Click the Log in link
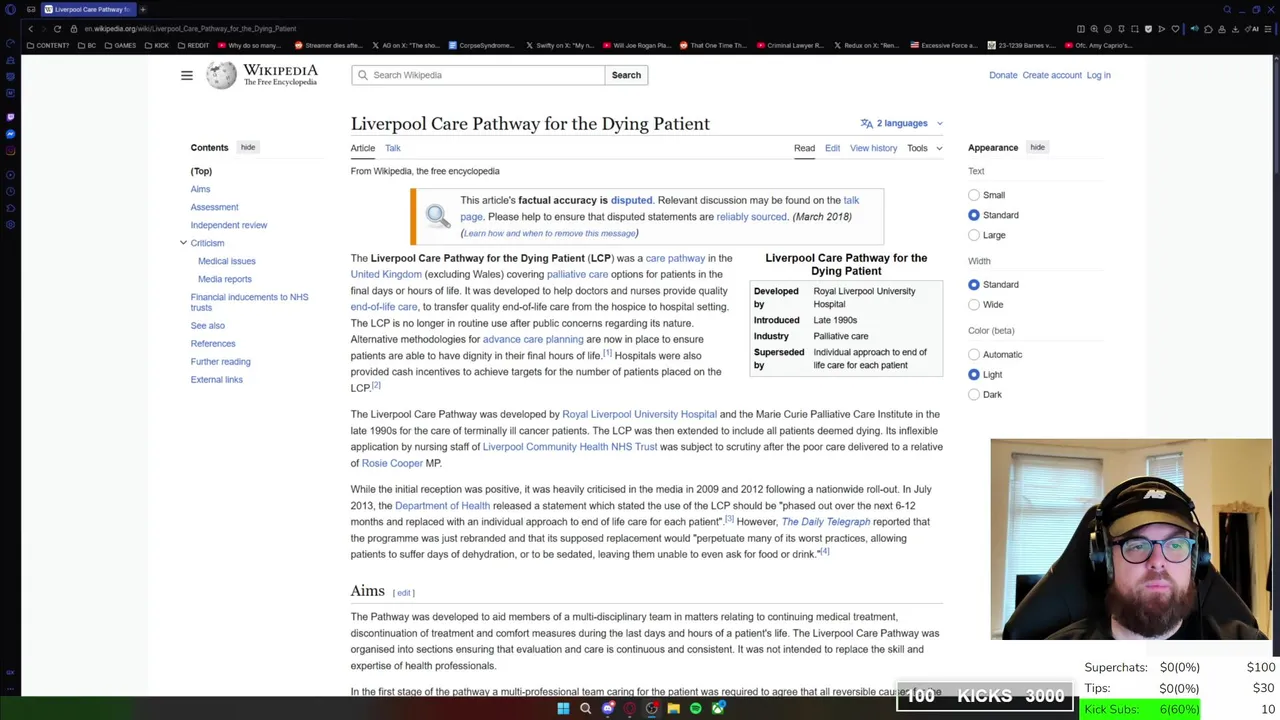The width and height of the screenshot is (1280, 720). pyautogui.click(x=1098, y=75)
